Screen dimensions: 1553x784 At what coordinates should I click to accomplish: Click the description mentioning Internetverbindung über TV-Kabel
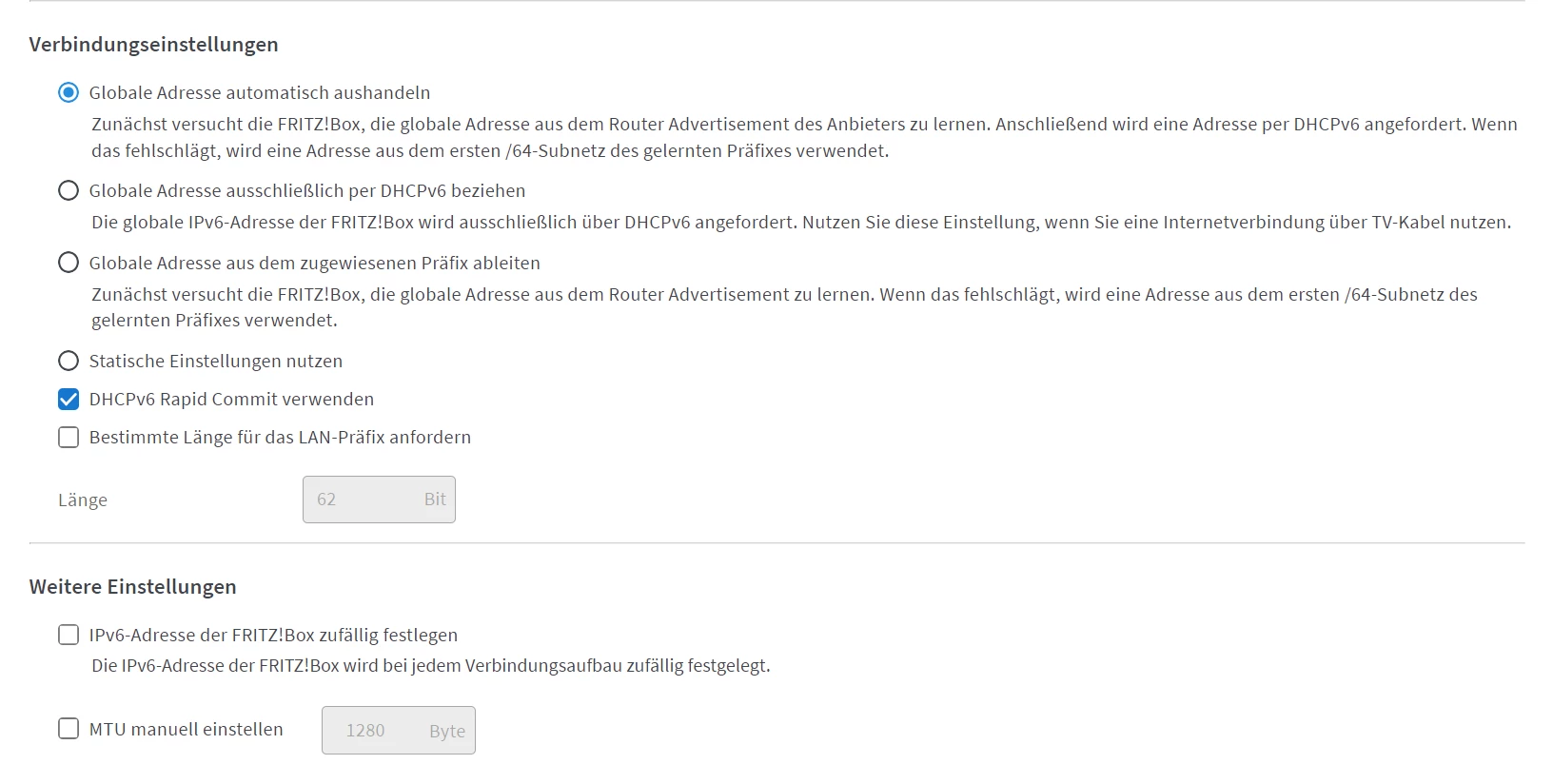(800, 223)
